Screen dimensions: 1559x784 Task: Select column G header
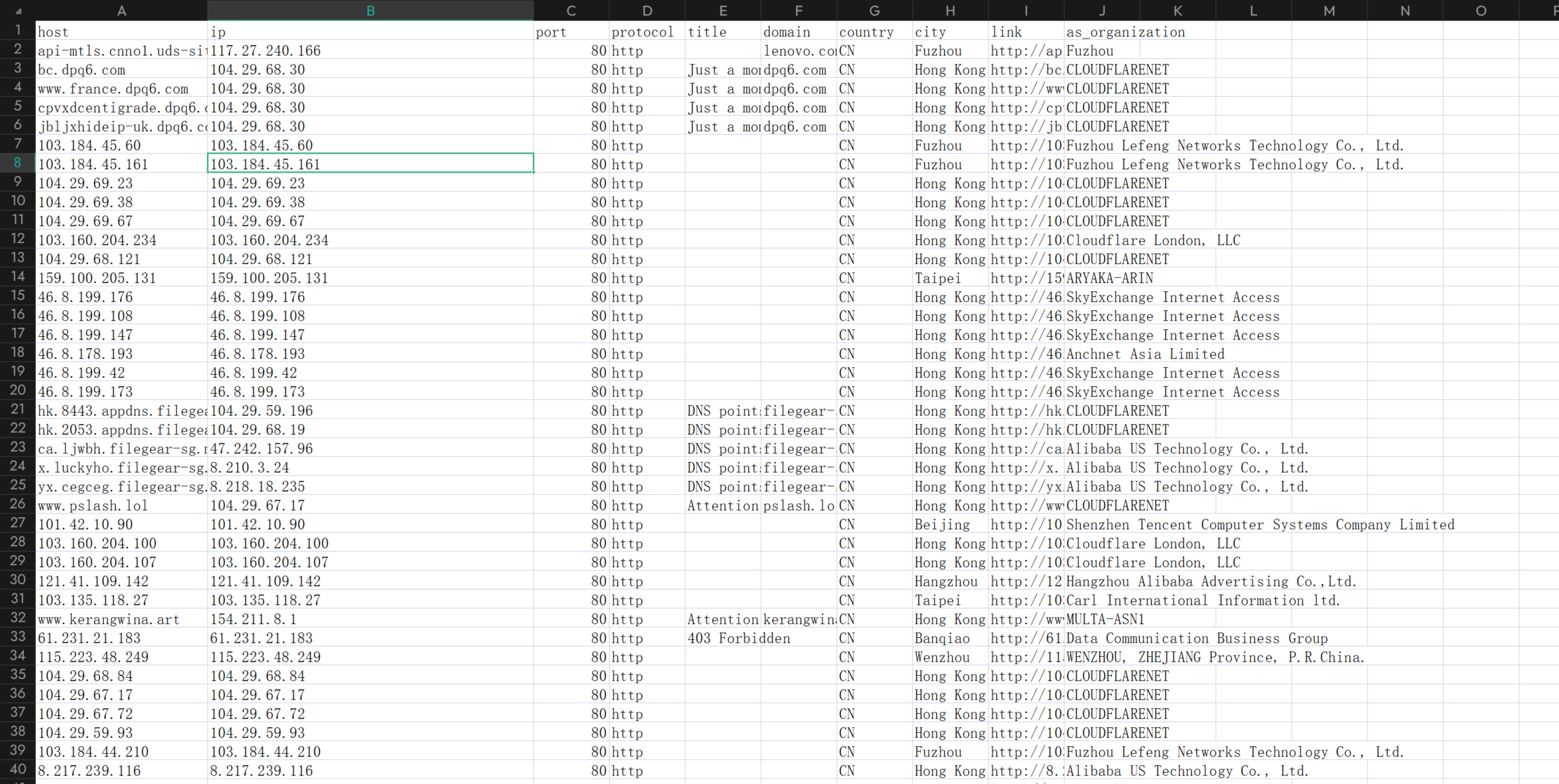pyautogui.click(x=874, y=11)
